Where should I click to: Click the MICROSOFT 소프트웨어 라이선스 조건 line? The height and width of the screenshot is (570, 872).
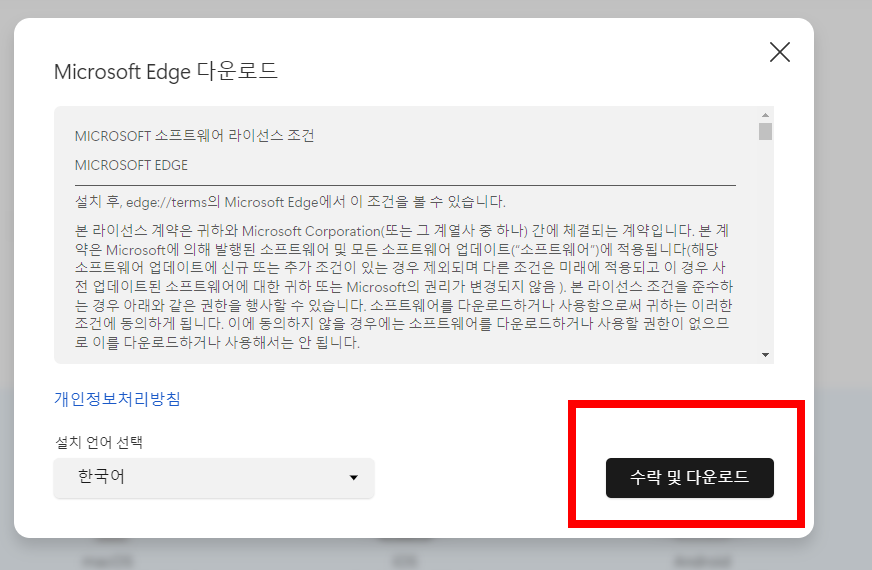click(x=195, y=136)
